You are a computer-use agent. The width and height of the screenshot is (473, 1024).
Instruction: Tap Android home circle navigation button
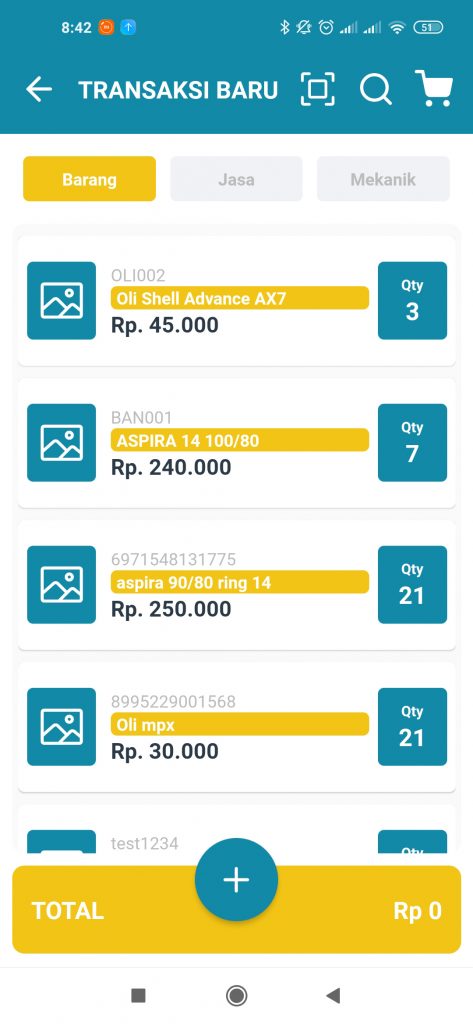pos(236,995)
